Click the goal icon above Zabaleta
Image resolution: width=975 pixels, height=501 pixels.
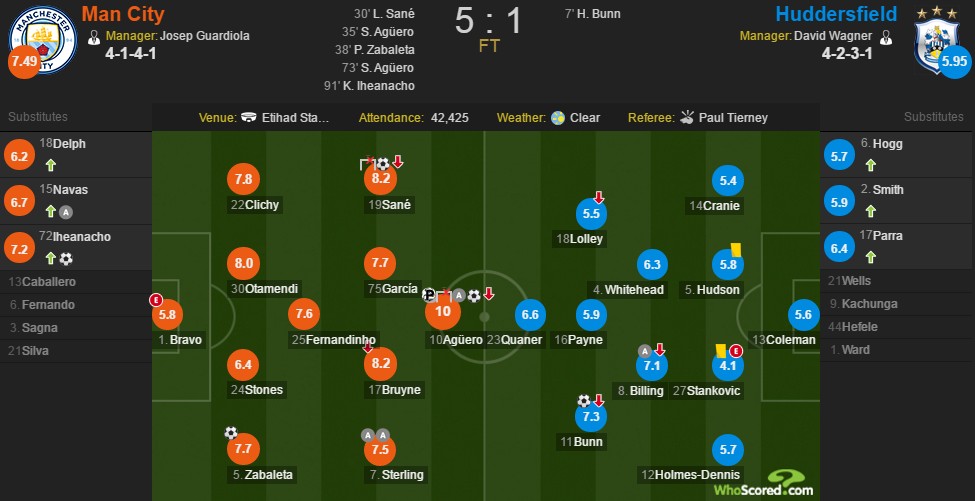(x=231, y=433)
